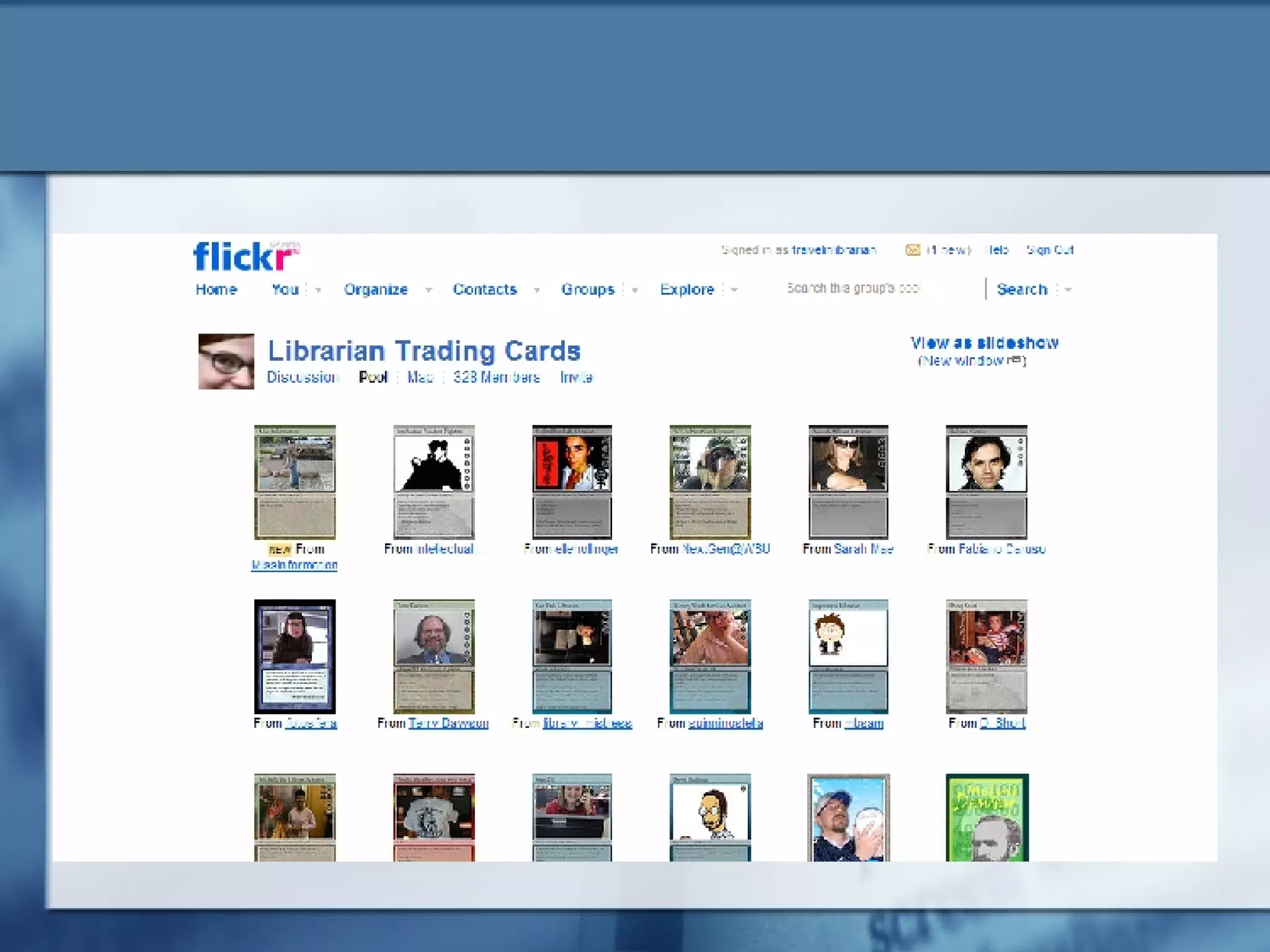Click the group avatar icon with glasses
The image size is (1270, 952).
click(226, 361)
